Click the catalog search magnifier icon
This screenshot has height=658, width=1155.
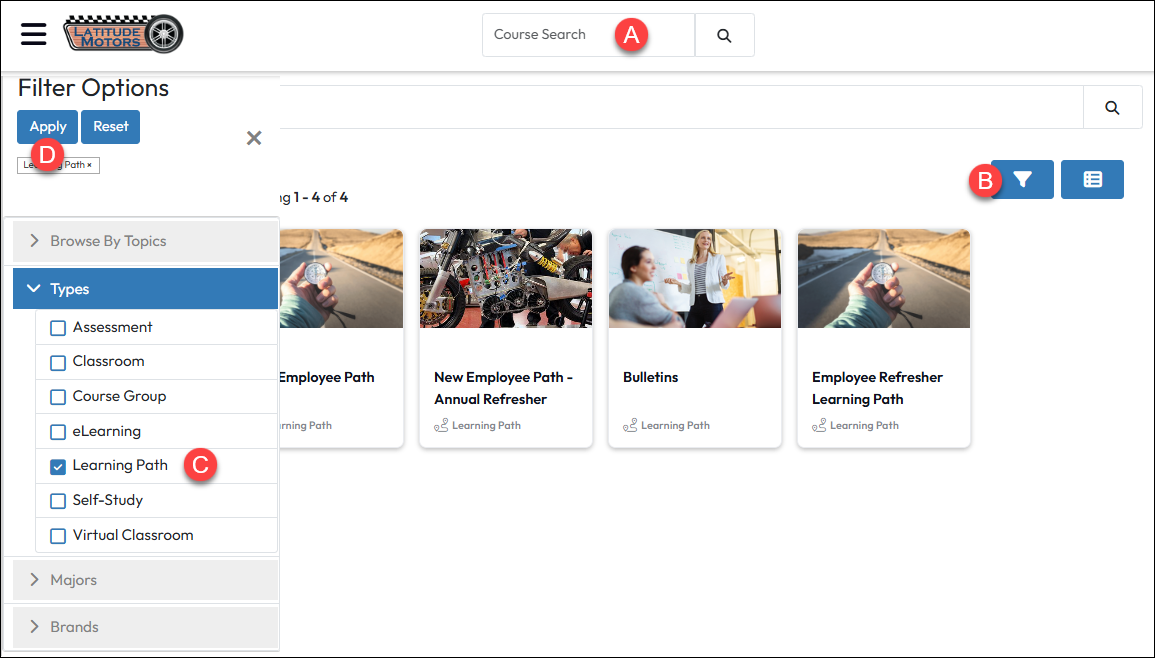click(1112, 108)
